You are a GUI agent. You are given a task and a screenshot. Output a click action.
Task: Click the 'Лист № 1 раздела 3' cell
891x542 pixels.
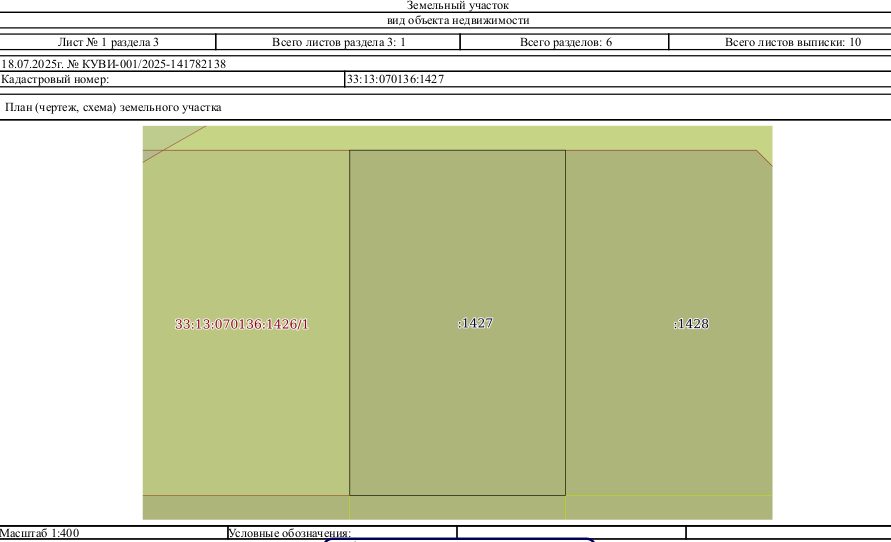(x=108, y=42)
